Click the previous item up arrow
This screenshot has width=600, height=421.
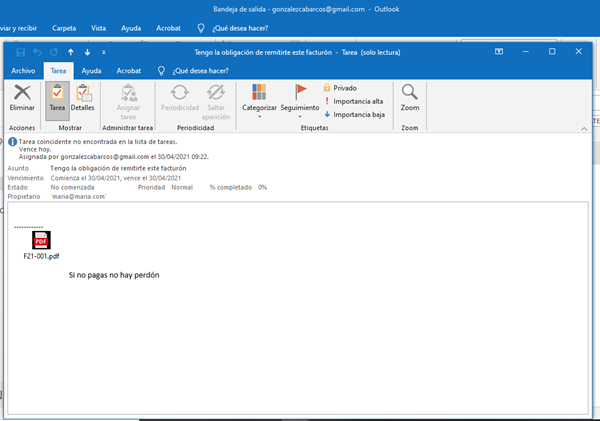pyautogui.click(x=71, y=51)
